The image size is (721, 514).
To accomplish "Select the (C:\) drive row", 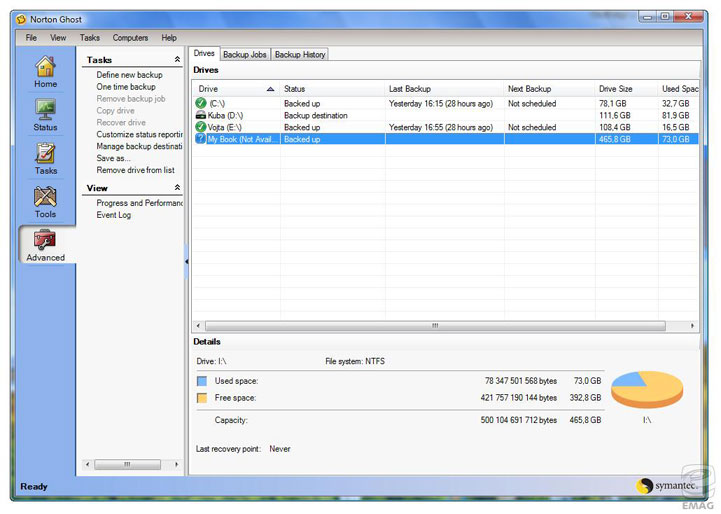I will pyautogui.click(x=445, y=103).
